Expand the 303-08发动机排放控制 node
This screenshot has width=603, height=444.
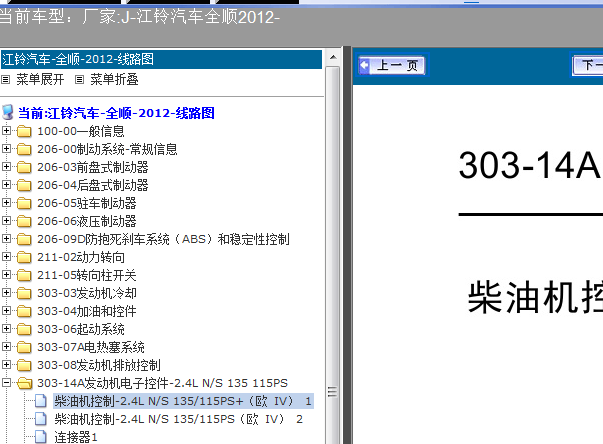tap(6, 364)
